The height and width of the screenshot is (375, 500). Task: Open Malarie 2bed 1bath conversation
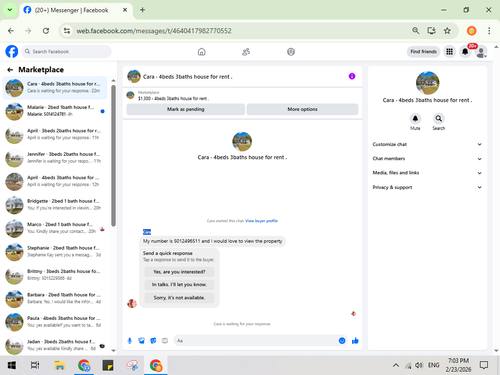pos(55,111)
